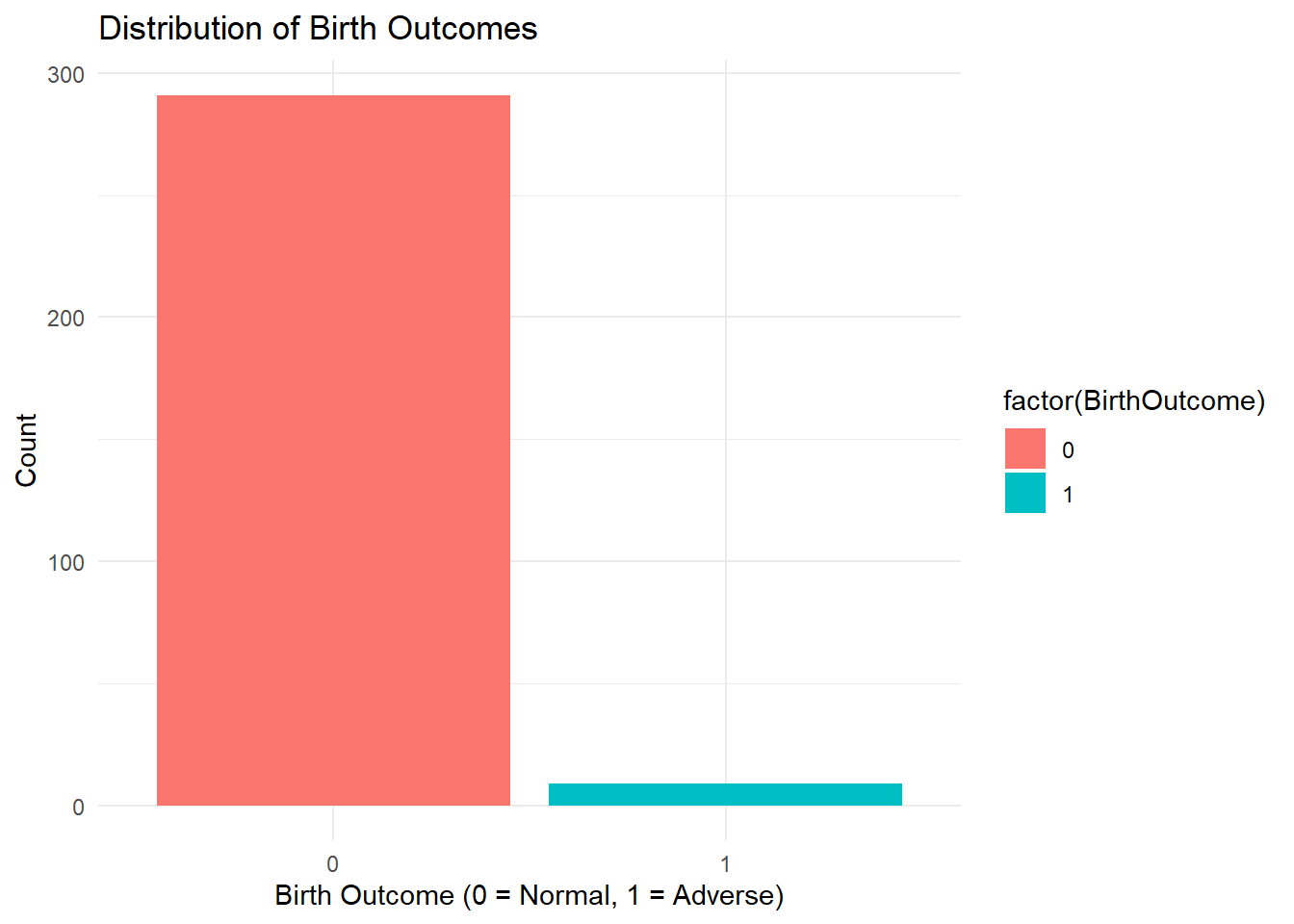1294x924 pixels.
Task: Click the chart title "Distribution of Birth Outcomes"
Action: [318, 29]
